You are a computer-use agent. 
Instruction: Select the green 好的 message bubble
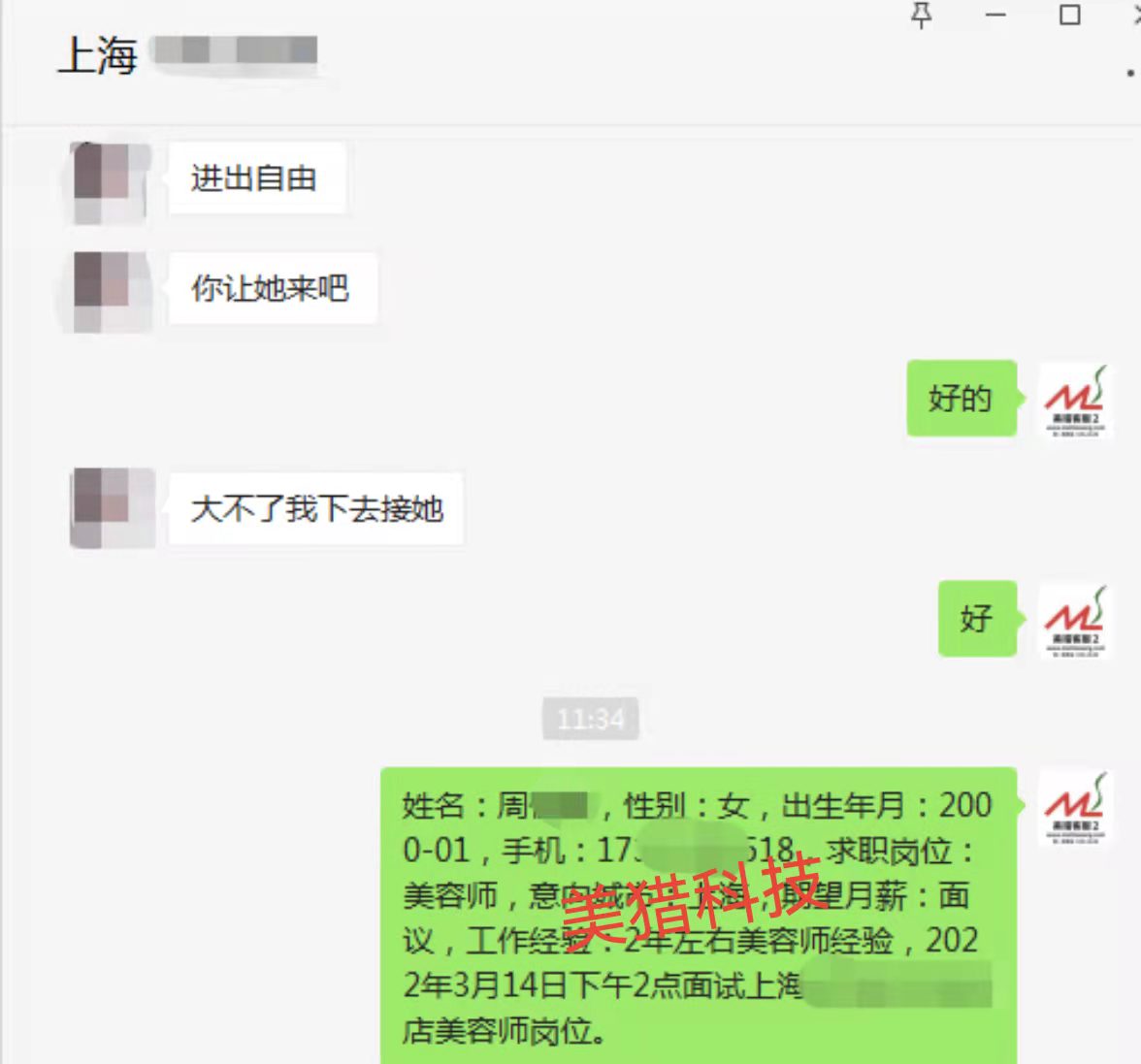coord(962,399)
